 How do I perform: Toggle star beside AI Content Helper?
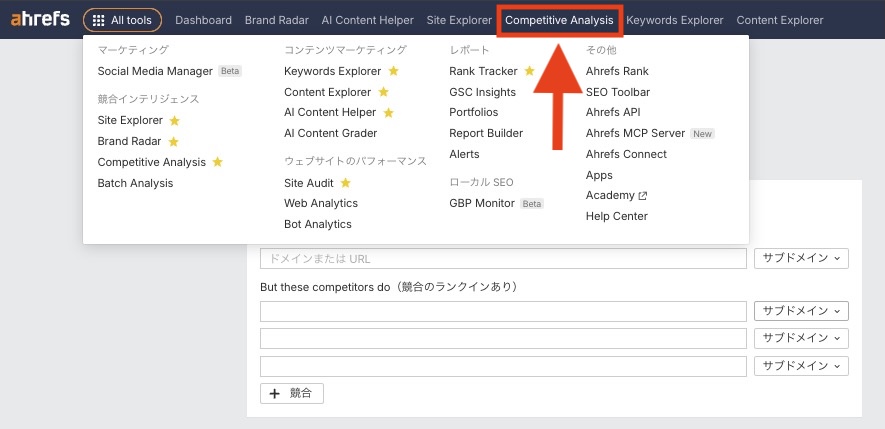pyautogui.click(x=388, y=113)
